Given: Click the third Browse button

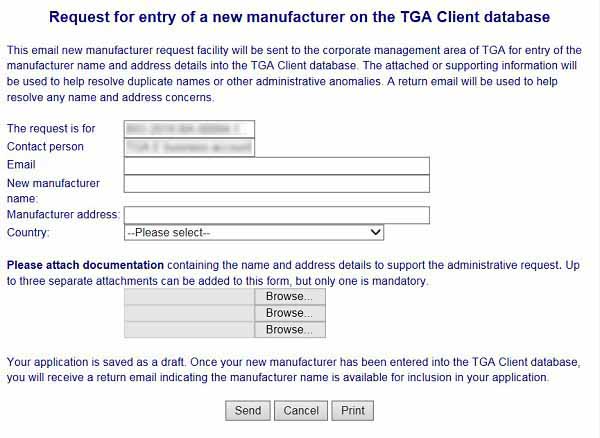Looking at the screenshot, I should [x=289, y=329].
